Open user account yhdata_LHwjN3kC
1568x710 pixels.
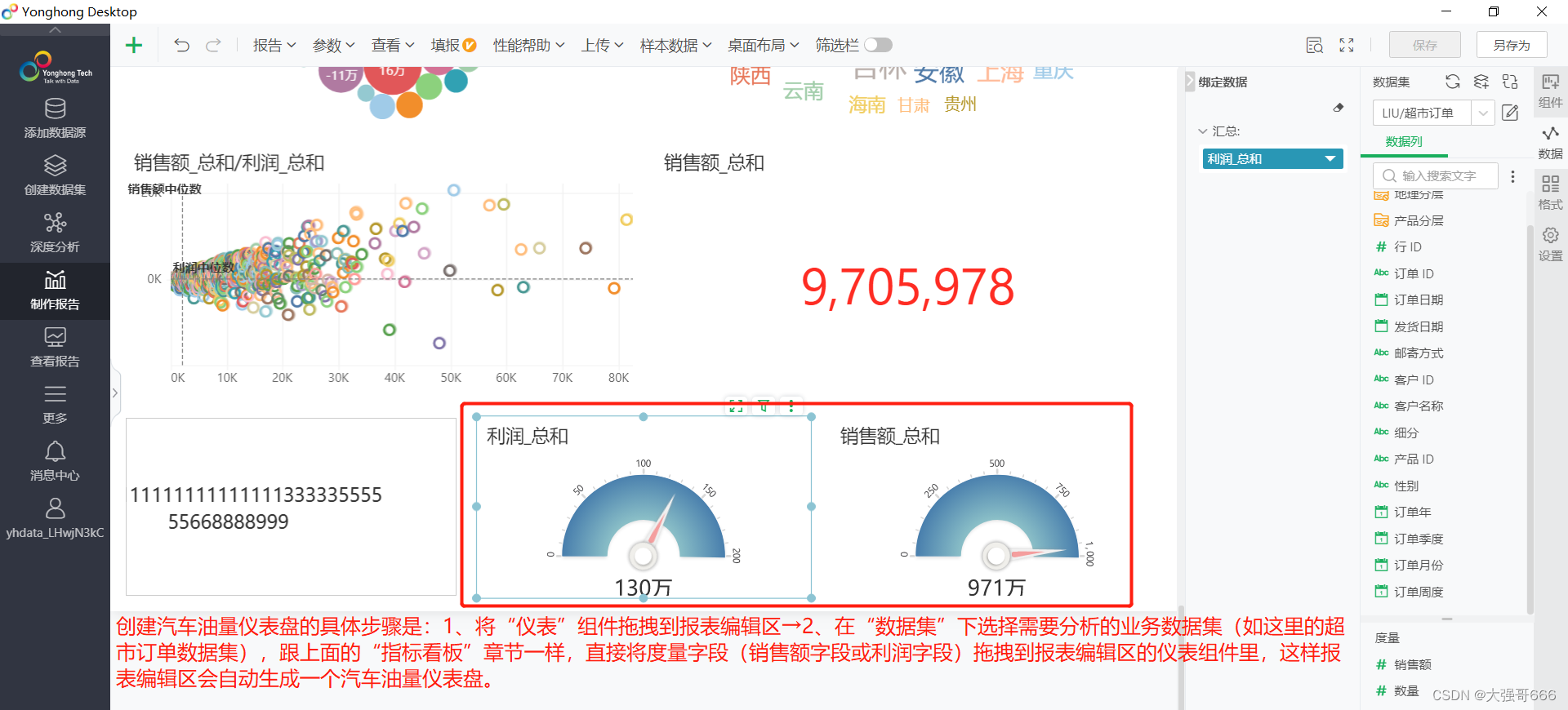[x=55, y=519]
